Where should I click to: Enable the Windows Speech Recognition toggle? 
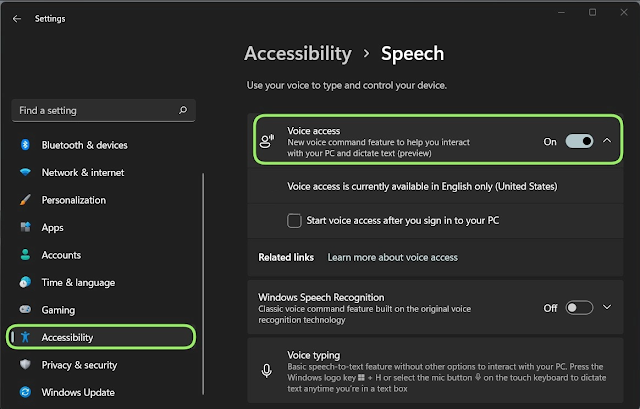[x=579, y=308]
